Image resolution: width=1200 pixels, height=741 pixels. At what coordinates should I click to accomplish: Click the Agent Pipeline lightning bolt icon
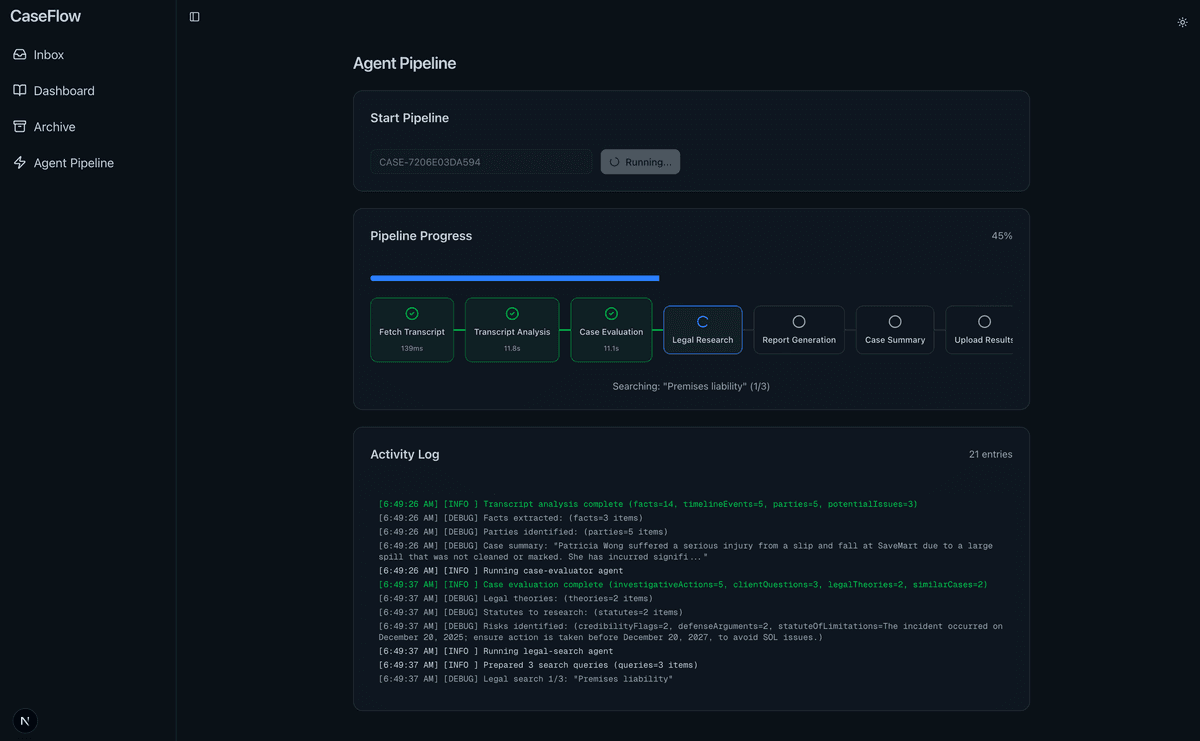click(x=20, y=162)
